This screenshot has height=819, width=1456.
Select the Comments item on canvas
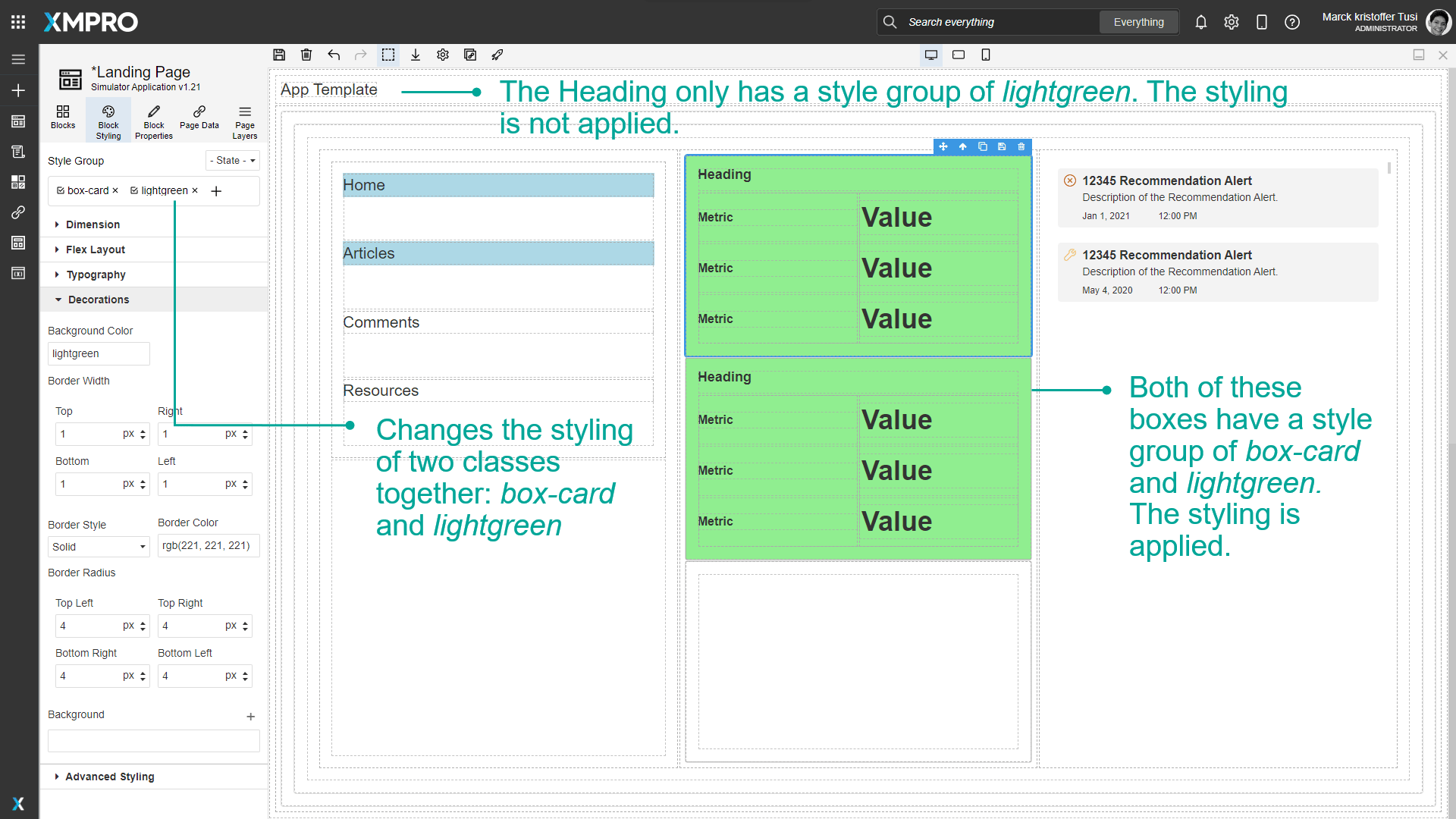498,322
